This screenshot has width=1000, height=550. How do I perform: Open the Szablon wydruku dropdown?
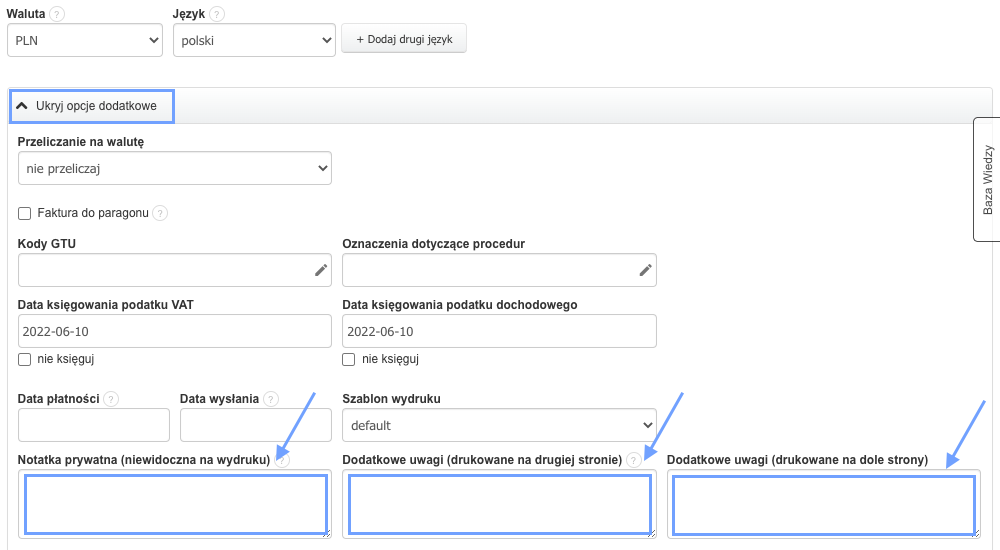click(499, 425)
